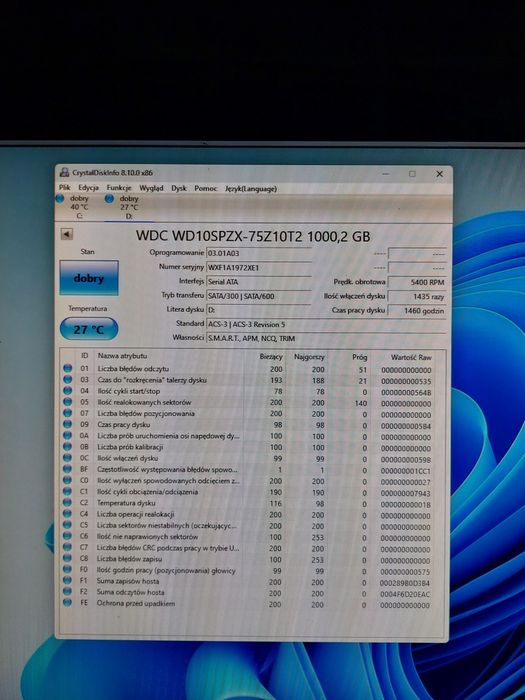Click the Bieżący column header
This screenshot has width=525, height=700.
pyautogui.click(x=271, y=357)
